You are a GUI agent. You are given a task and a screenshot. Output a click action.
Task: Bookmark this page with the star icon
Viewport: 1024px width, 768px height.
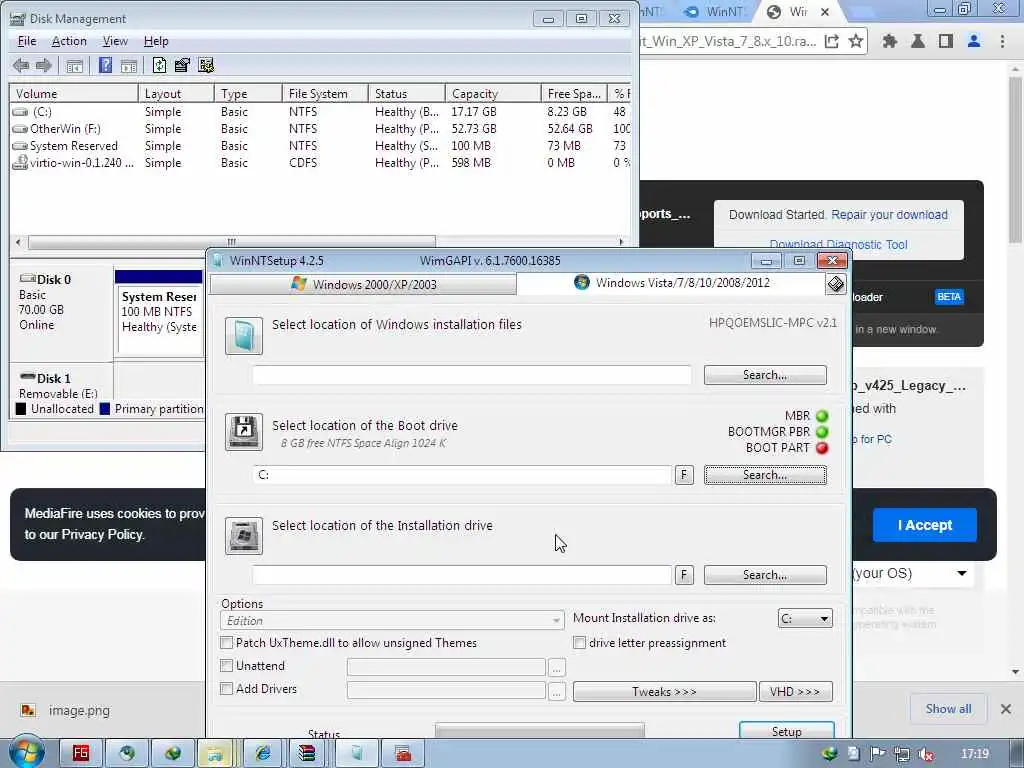point(856,42)
